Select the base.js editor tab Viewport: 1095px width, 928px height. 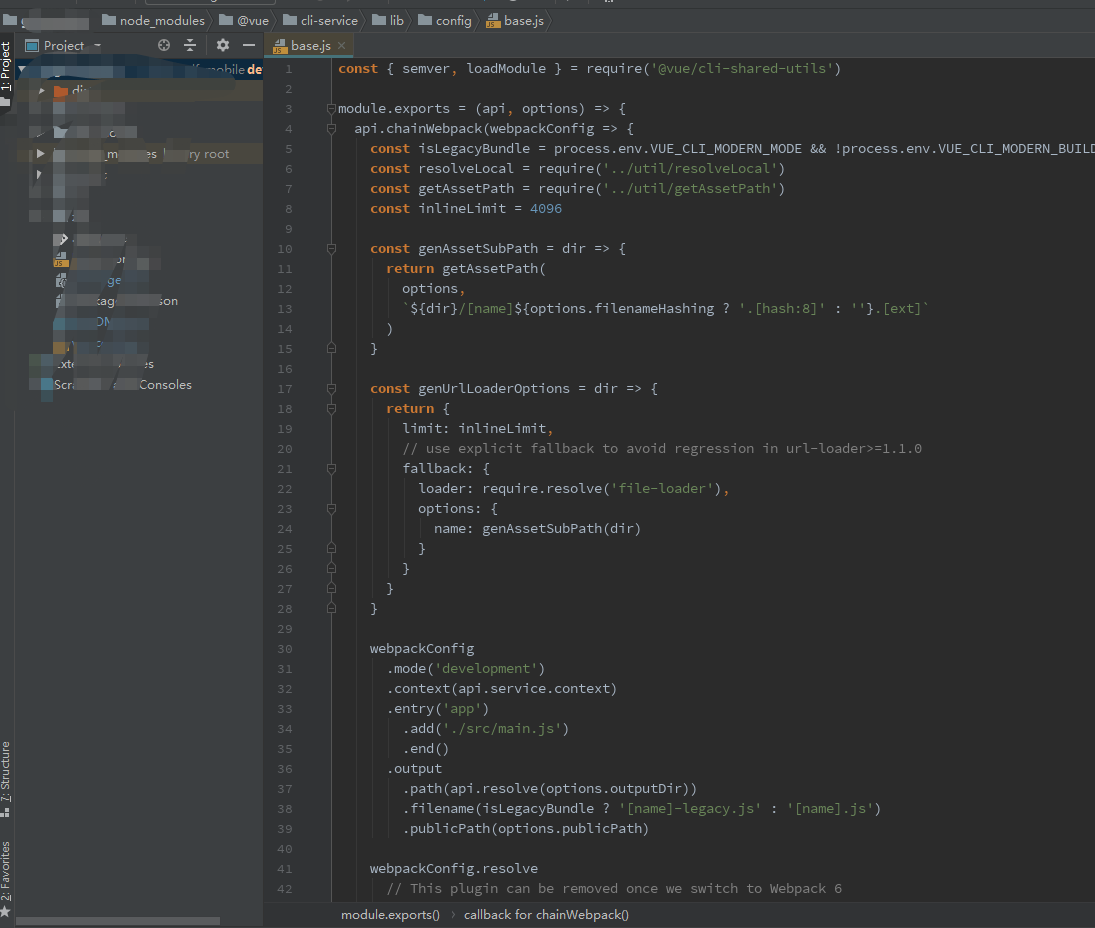(x=310, y=45)
